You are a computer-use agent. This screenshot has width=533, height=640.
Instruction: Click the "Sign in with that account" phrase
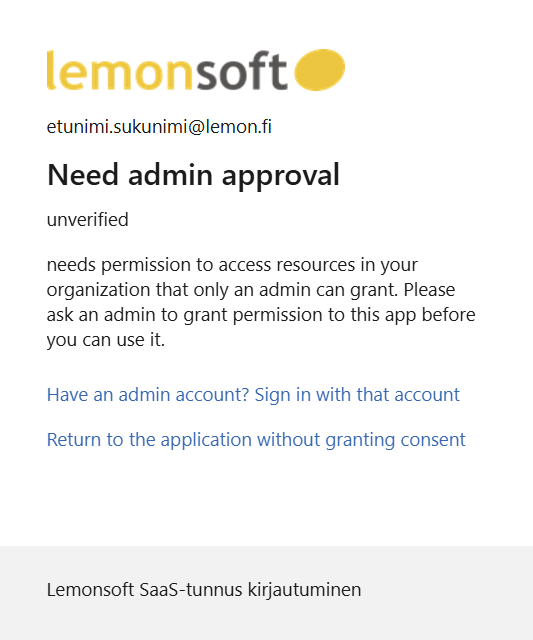[x=357, y=395]
